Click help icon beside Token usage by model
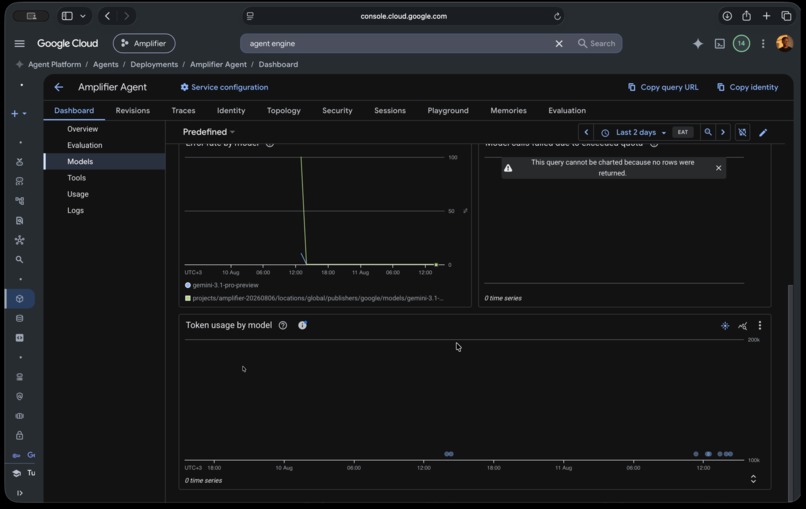The height and width of the screenshot is (509, 806). (x=283, y=325)
